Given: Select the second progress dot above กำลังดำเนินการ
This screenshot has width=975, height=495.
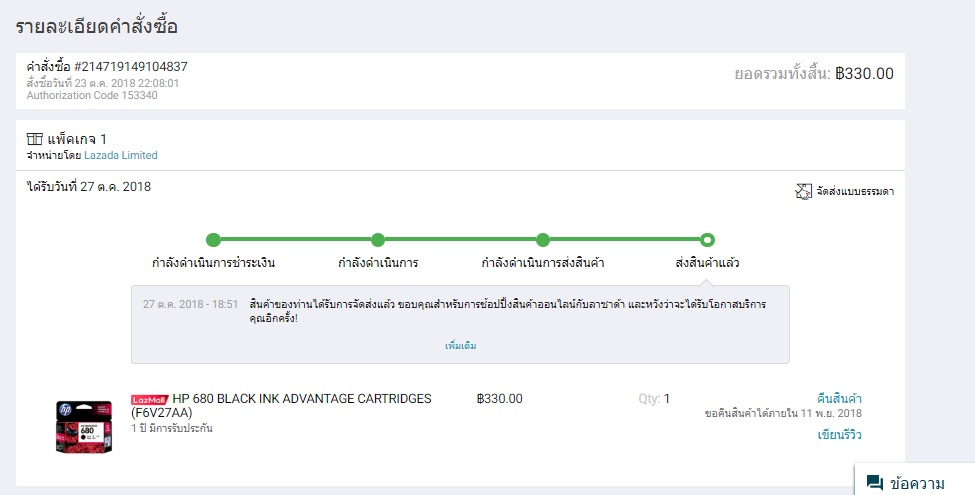Looking at the screenshot, I should (x=378, y=240).
